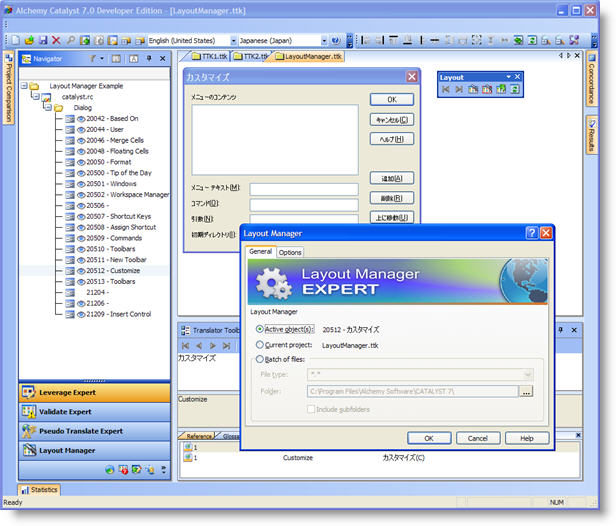Expand Navigator footer configure buttons chevron

[163, 470]
